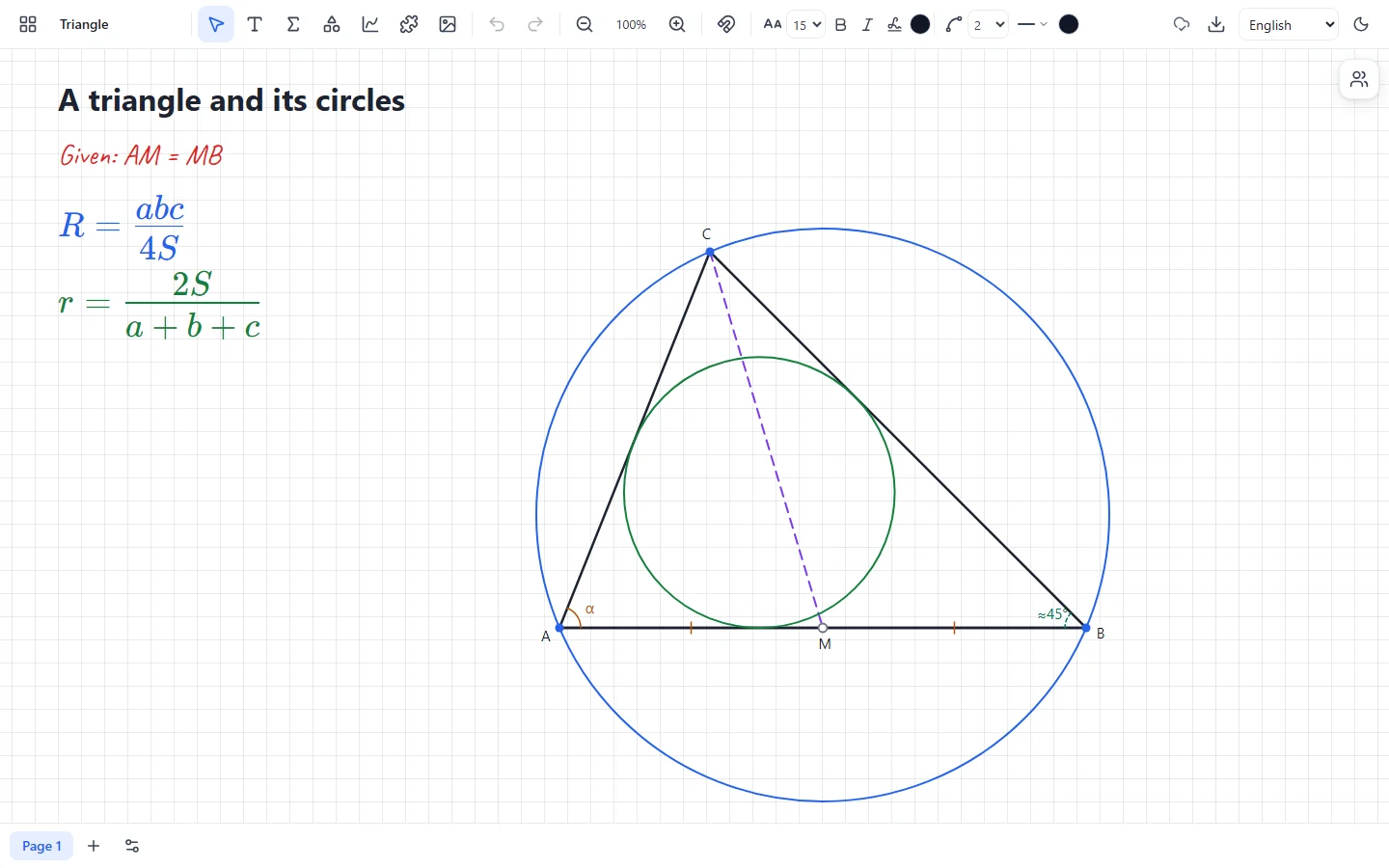Open the boards grid menu icon
The width and height of the screenshot is (1389, 868).
28,24
